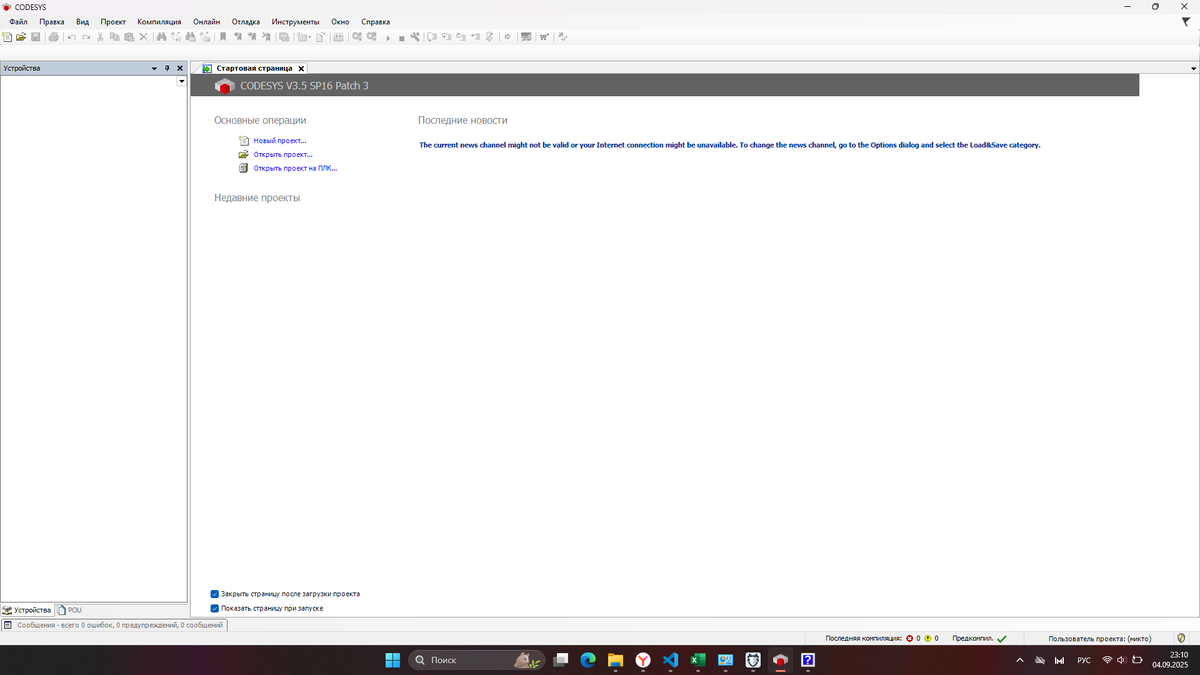Click the security shield icon in status bar
This screenshot has height=675, width=1200.
[x=1181, y=638]
